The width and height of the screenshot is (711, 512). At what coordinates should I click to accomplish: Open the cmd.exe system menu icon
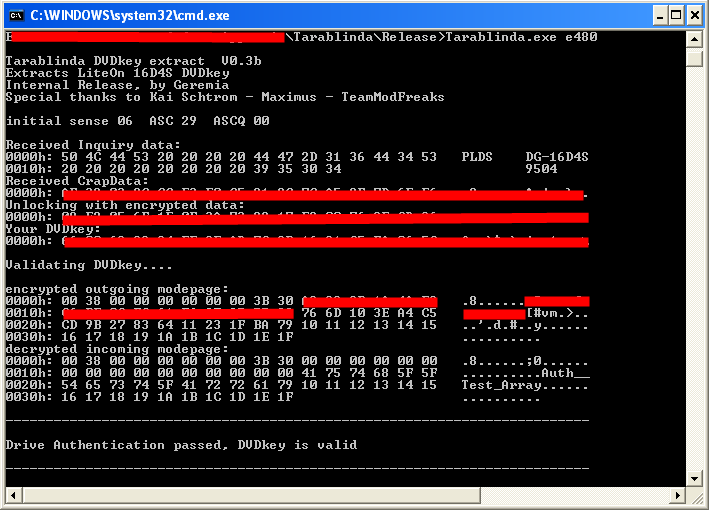(x=16, y=15)
